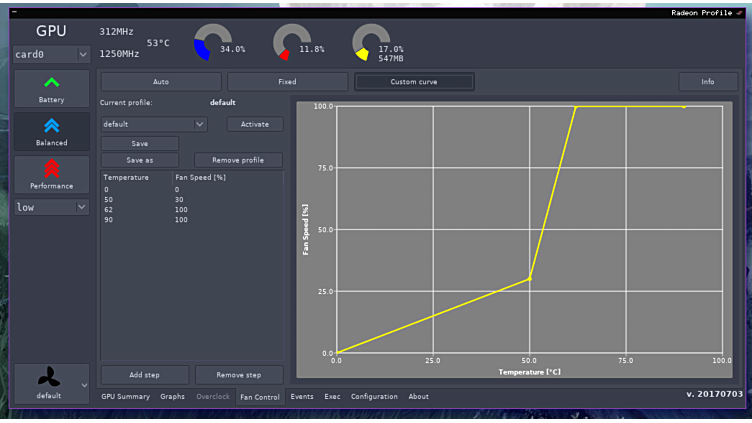Expand the low power level dropdown

coord(51,207)
